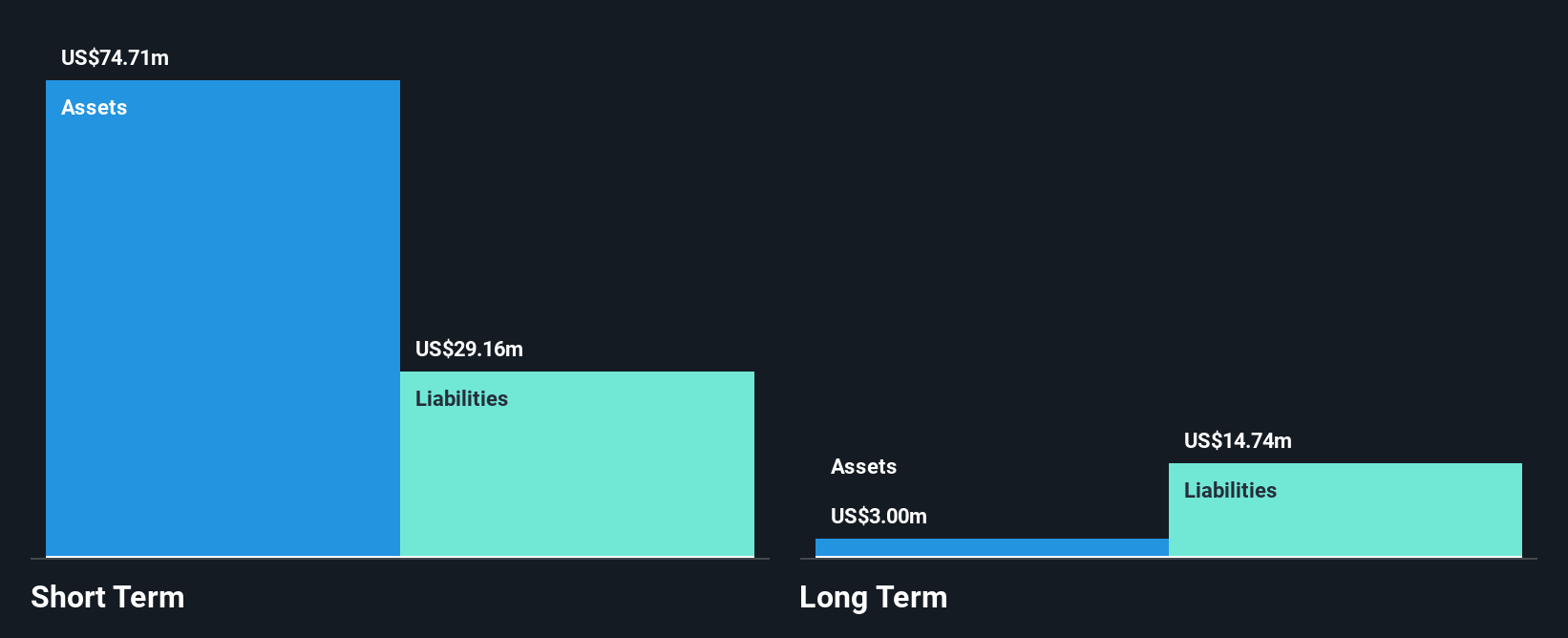Select the US$3.00m value label

click(x=879, y=516)
